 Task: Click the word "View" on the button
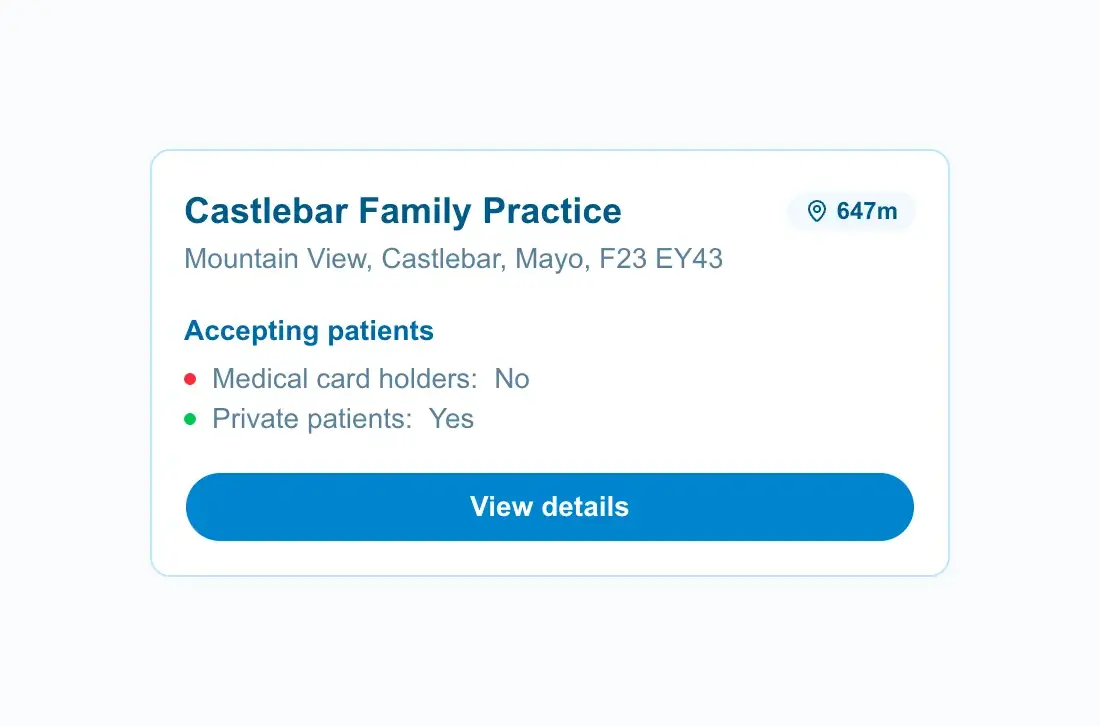(501, 507)
